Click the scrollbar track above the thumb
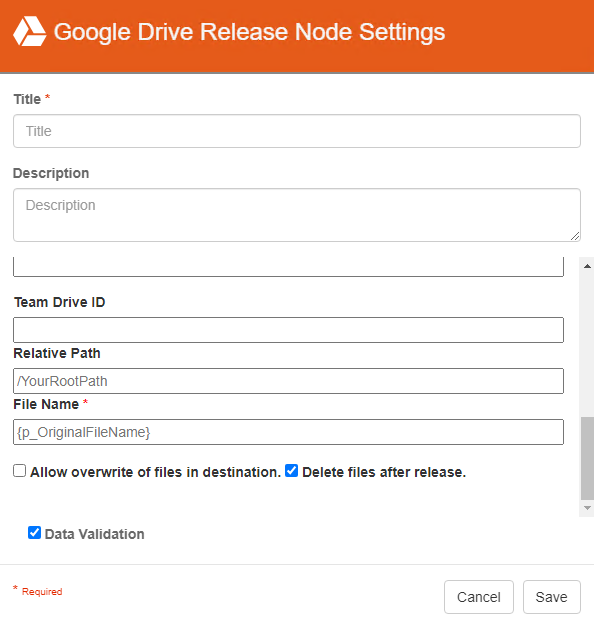This screenshot has height=627, width=594. click(587, 344)
